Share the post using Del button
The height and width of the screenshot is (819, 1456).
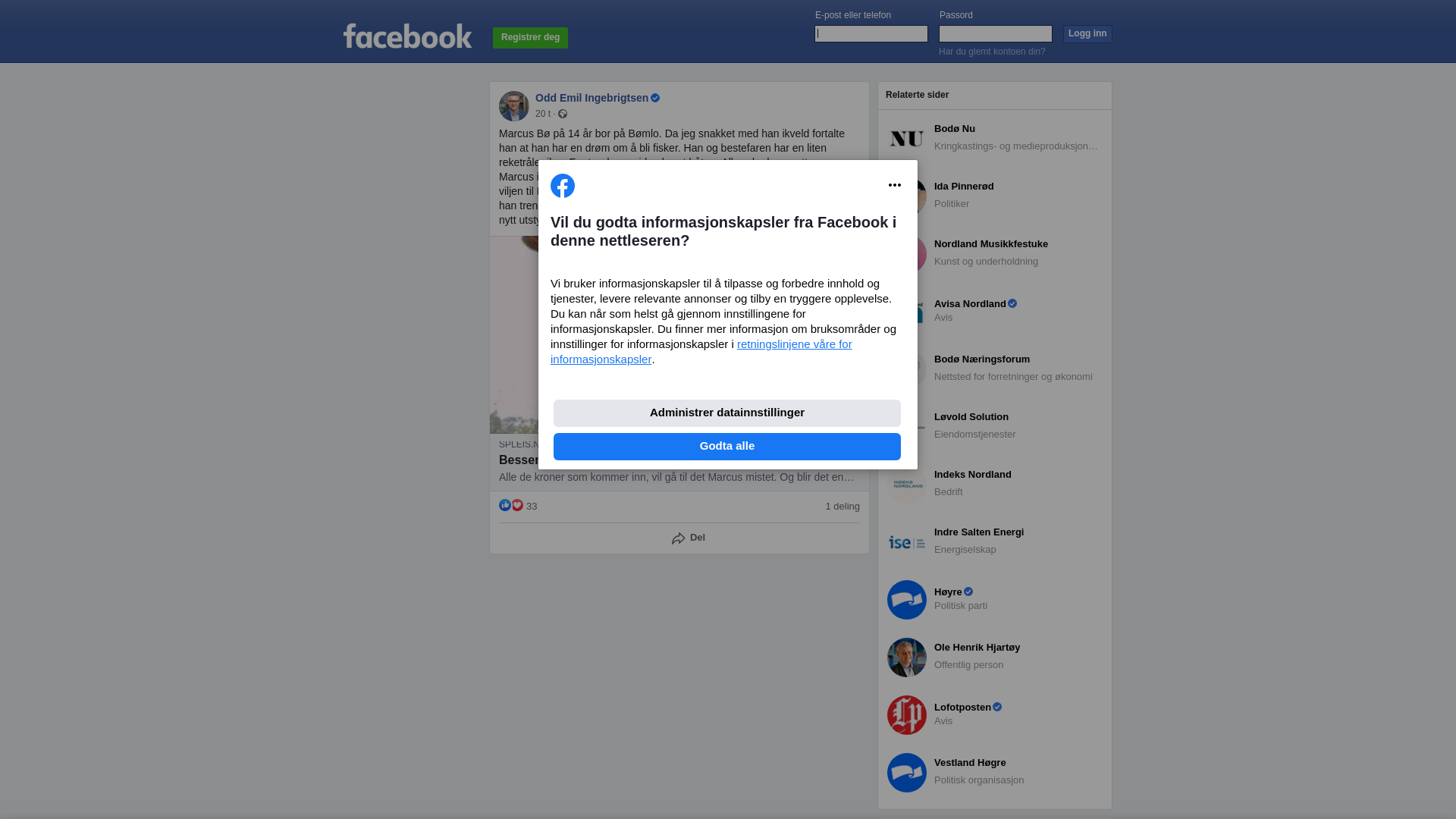tap(689, 538)
